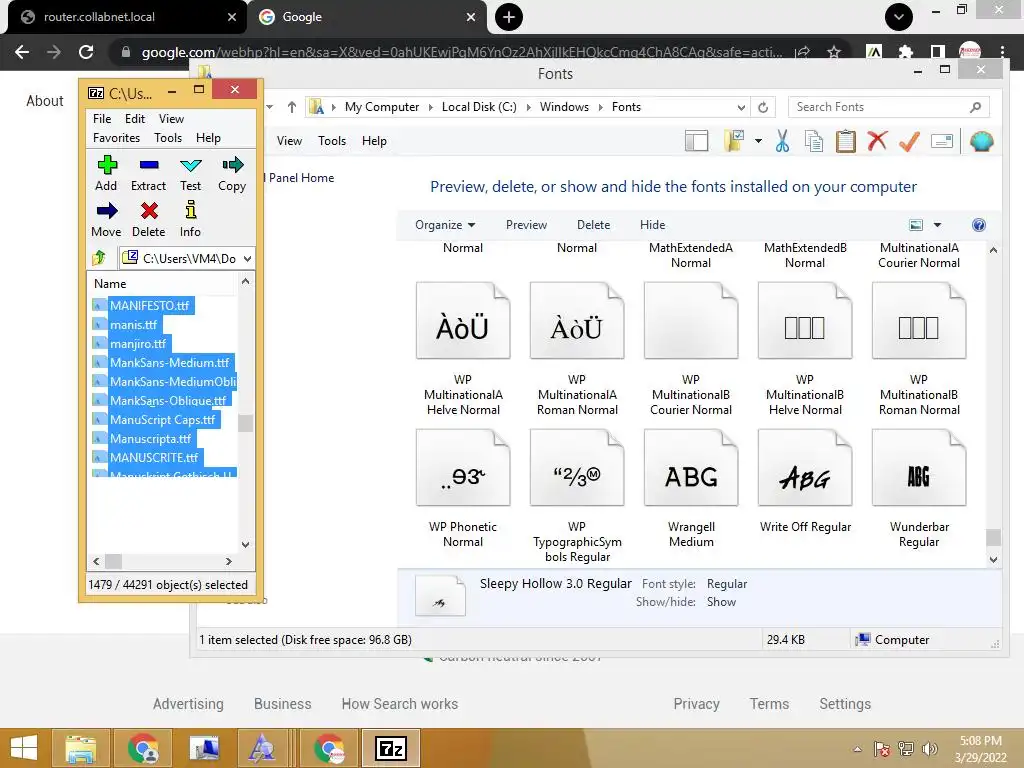Open the File menu in 7-Zip
The width and height of the screenshot is (1024, 768).
tap(102, 119)
